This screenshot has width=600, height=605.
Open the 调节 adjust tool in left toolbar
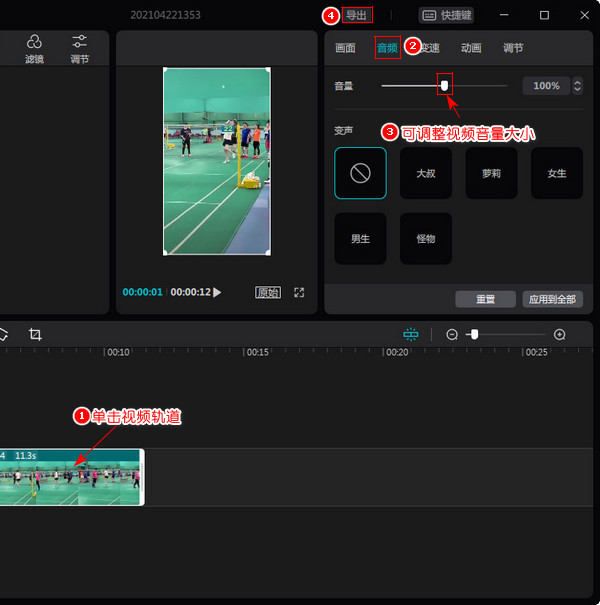point(79,49)
